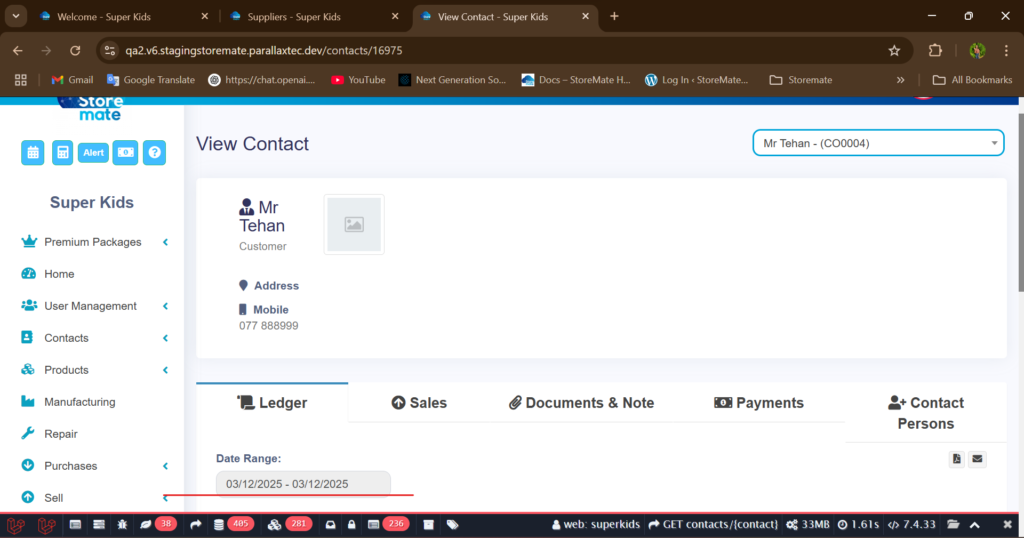
Task: Expand the Premium Packages chevron
Action: pos(165,242)
